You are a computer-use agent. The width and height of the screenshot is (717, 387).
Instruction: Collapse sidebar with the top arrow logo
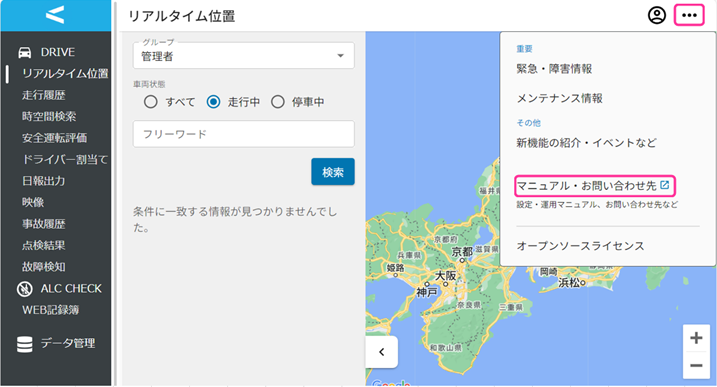click(55, 15)
